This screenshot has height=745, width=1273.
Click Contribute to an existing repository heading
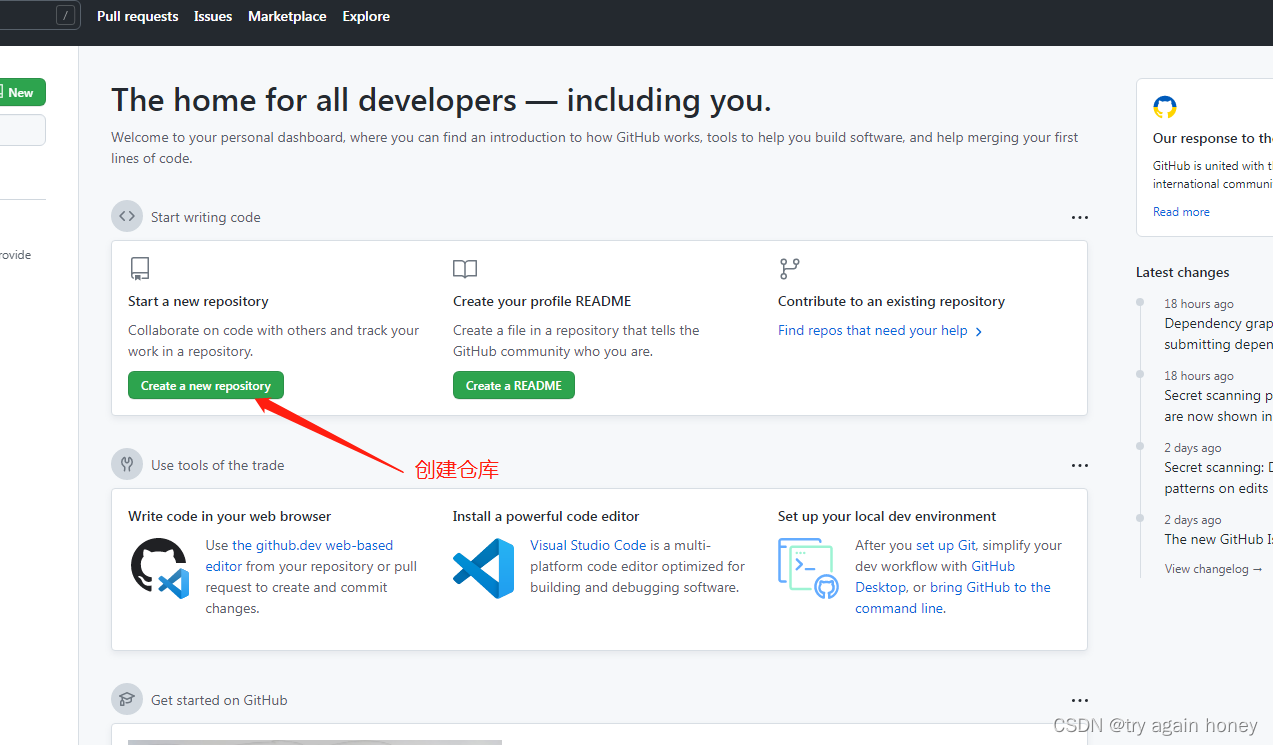891,301
